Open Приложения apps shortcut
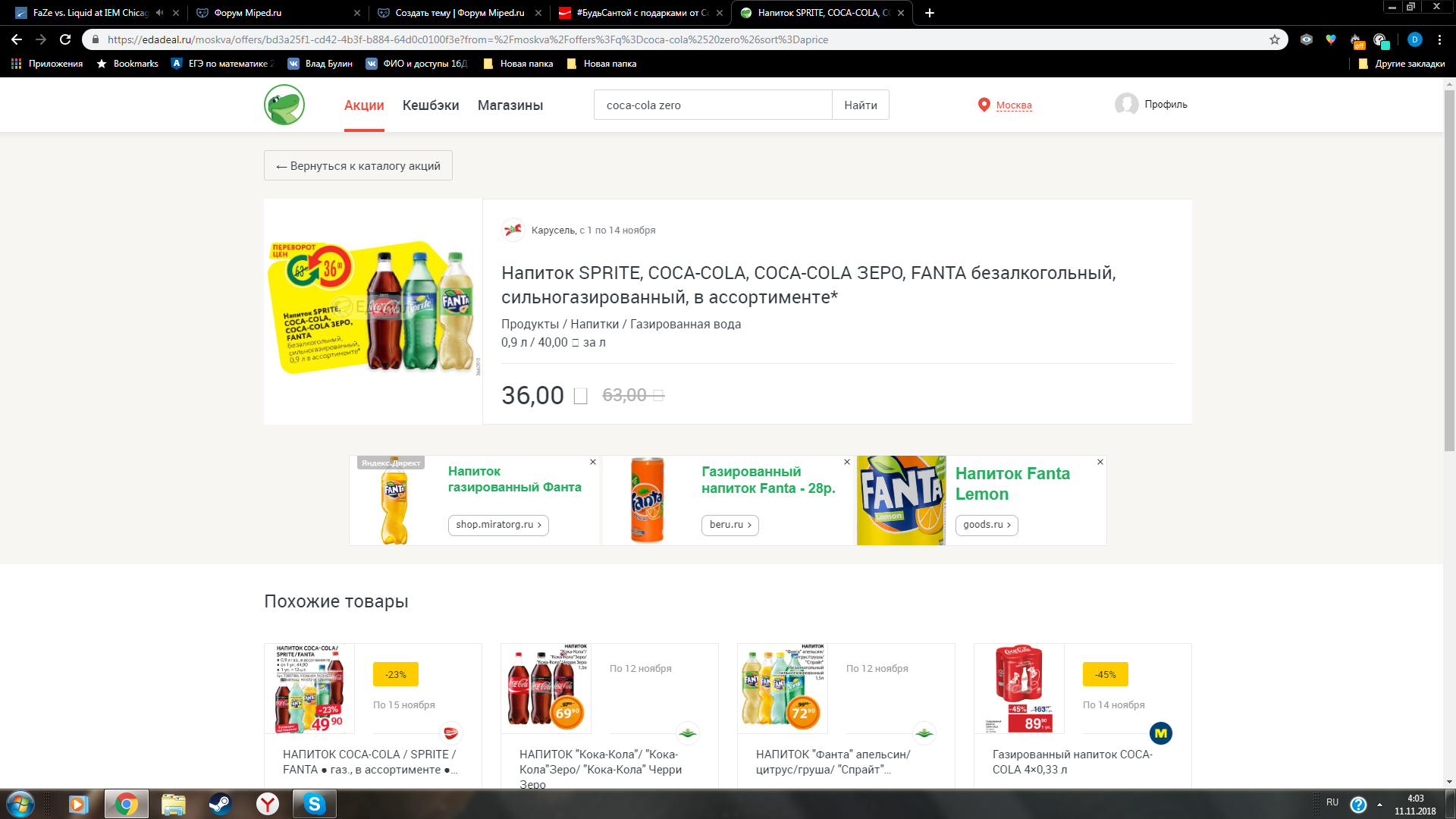 click(x=47, y=64)
